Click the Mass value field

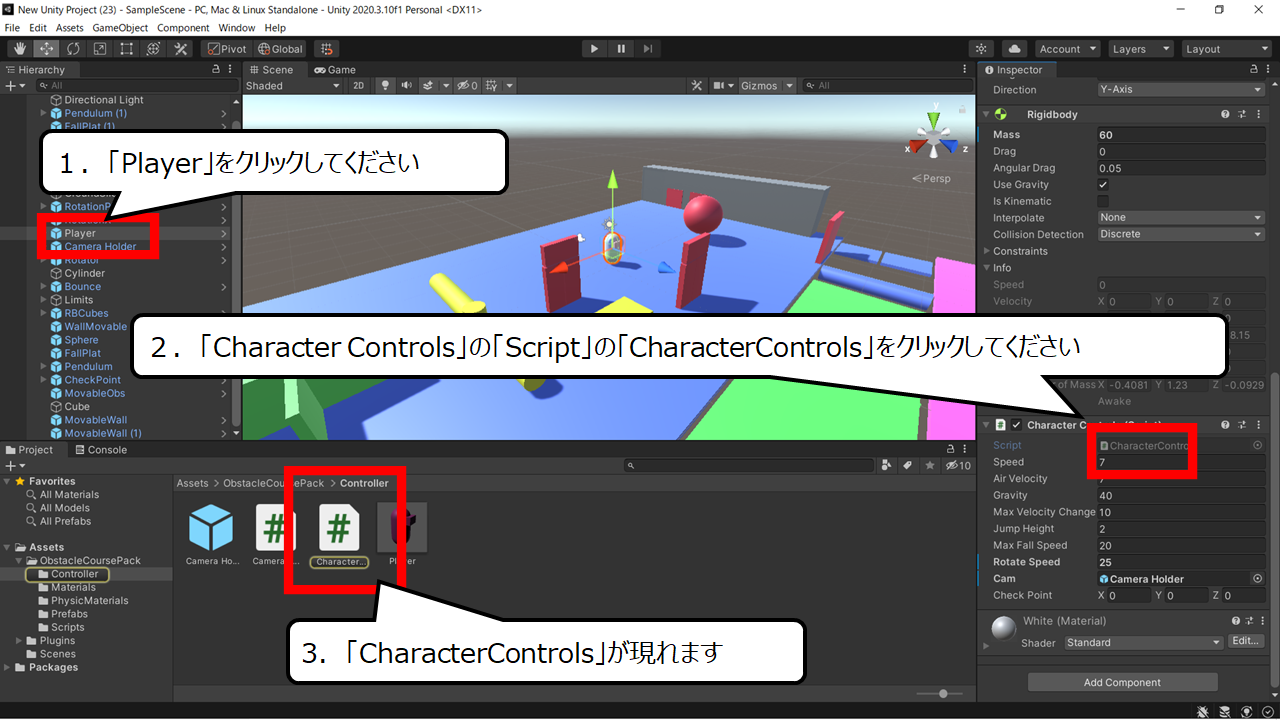1181,135
